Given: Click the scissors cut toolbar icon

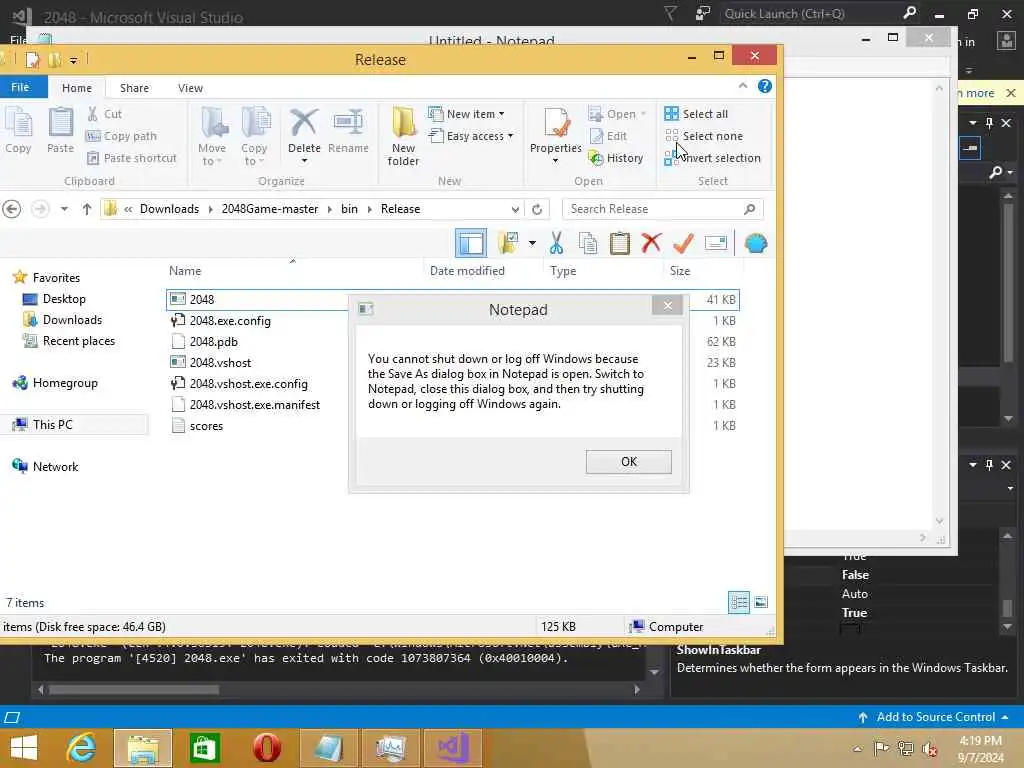Looking at the screenshot, I should (x=556, y=244).
